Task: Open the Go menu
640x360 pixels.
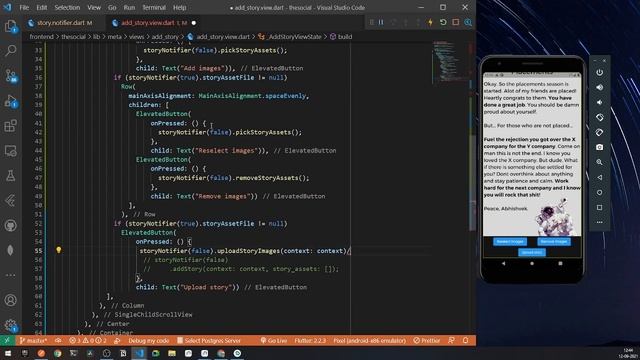Action: click(x=112, y=7)
